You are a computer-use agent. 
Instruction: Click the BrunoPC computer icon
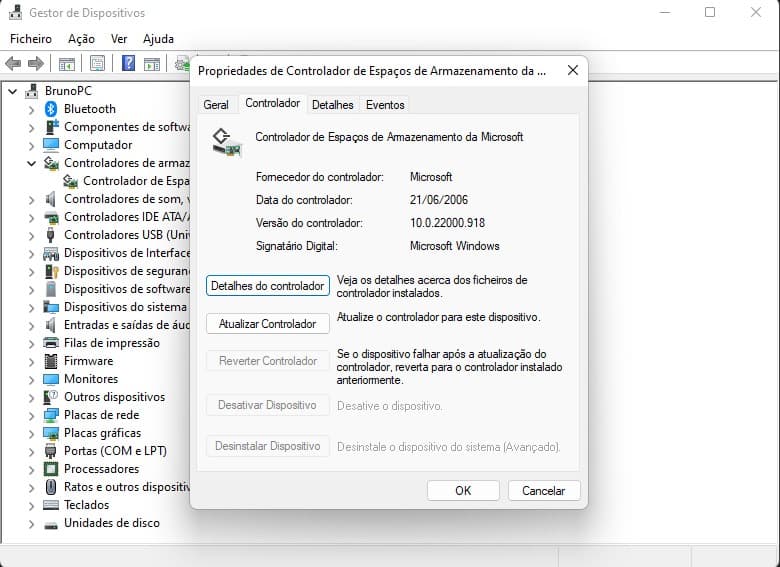click(x=32, y=91)
